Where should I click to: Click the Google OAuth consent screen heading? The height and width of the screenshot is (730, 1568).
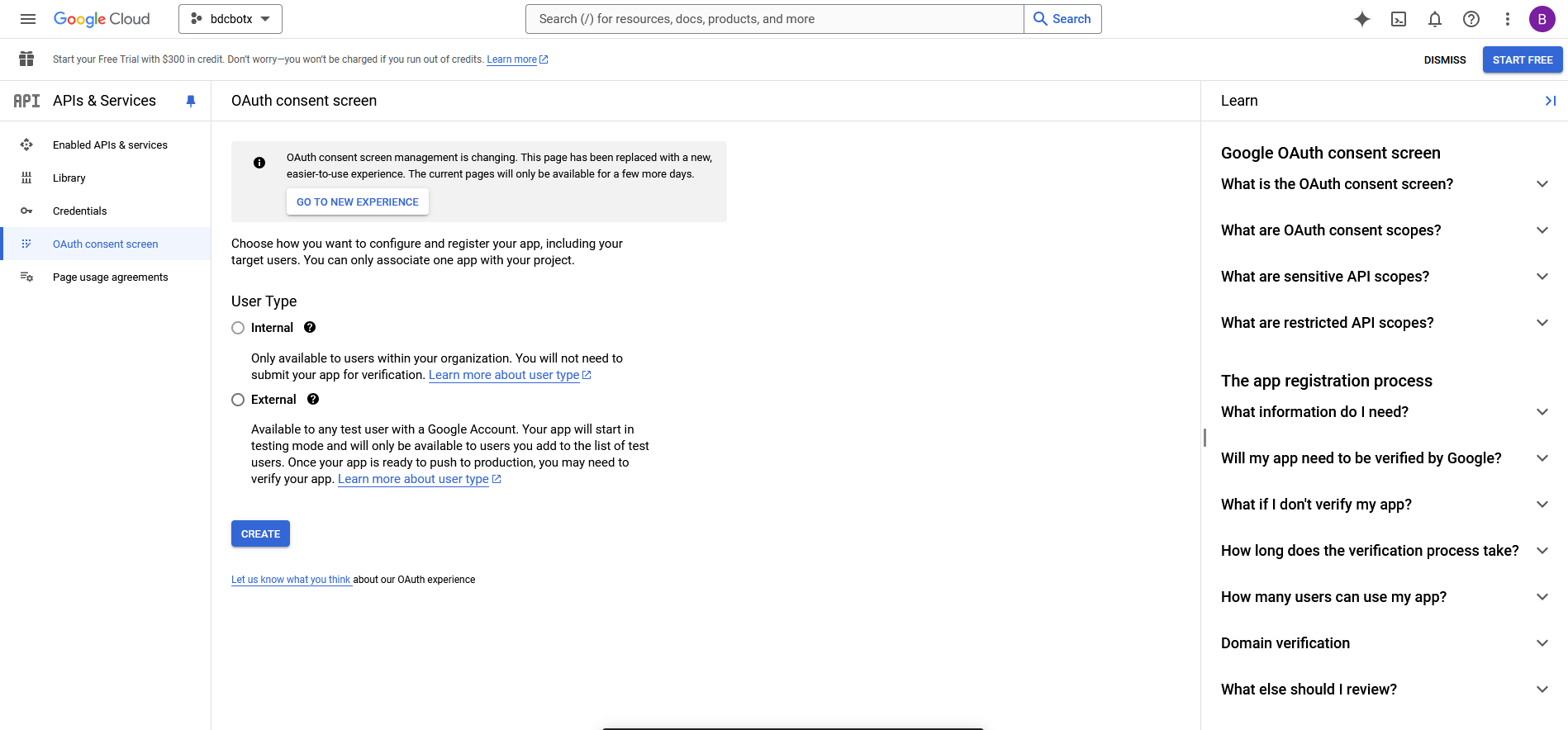[x=1331, y=153]
